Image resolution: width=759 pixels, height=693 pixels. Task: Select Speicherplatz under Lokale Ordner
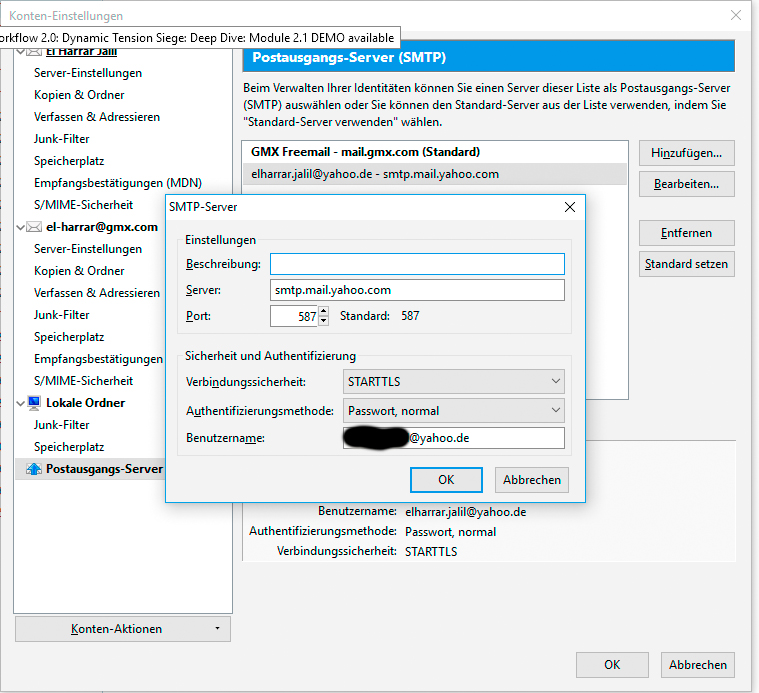[x=69, y=447]
